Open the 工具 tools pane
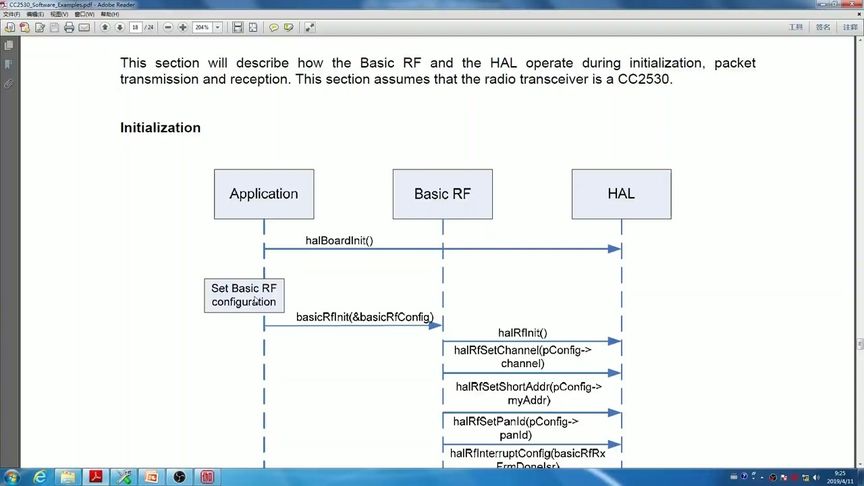The width and height of the screenshot is (864, 486). coord(796,27)
